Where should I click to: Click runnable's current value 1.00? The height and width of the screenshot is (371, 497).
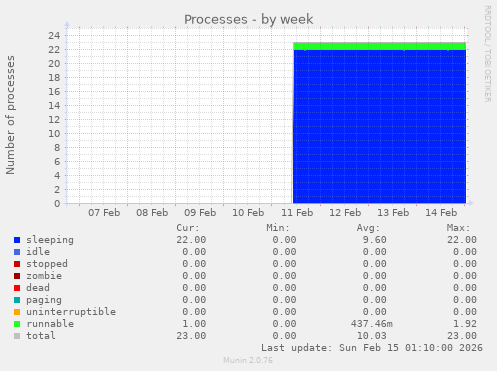pyautogui.click(x=194, y=324)
